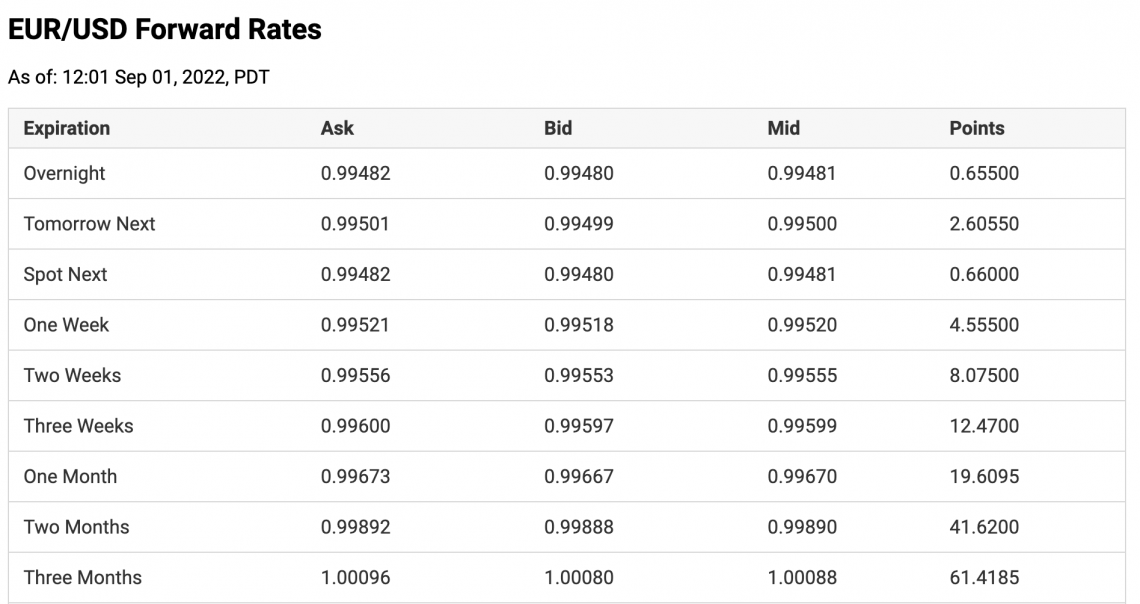Click Points value 2.60550
1140x604 pixels.
pos(984,224)
